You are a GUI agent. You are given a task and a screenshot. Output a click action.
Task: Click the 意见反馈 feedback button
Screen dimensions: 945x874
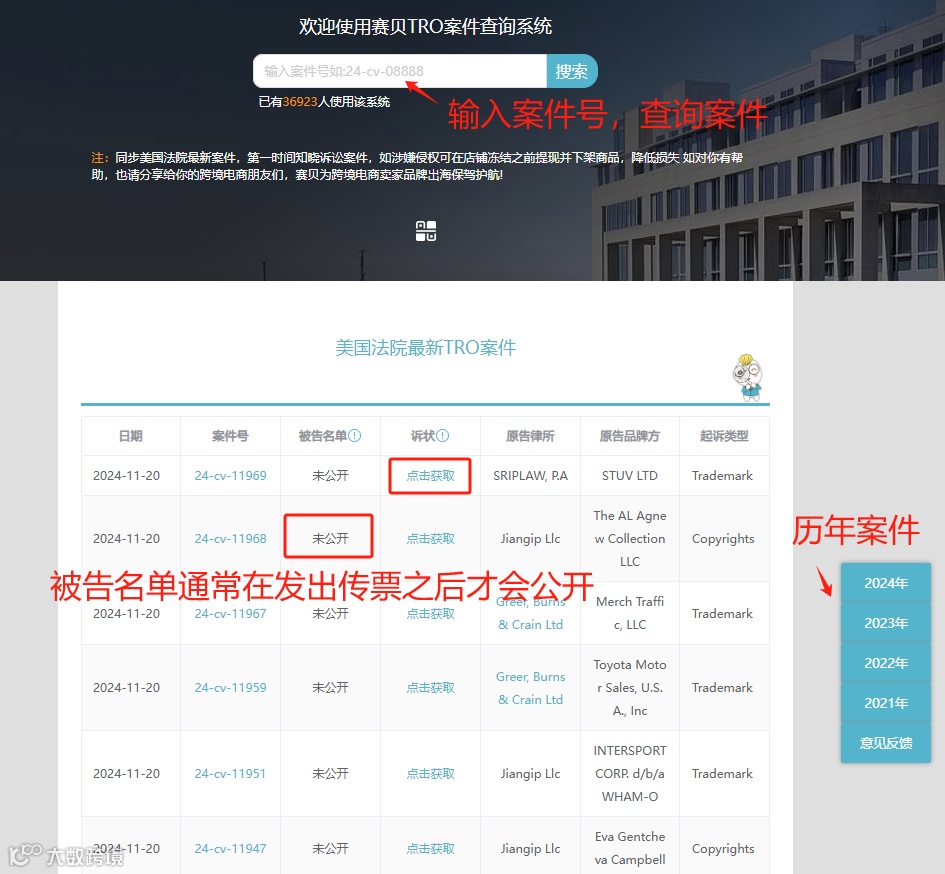tap(886, 743)
